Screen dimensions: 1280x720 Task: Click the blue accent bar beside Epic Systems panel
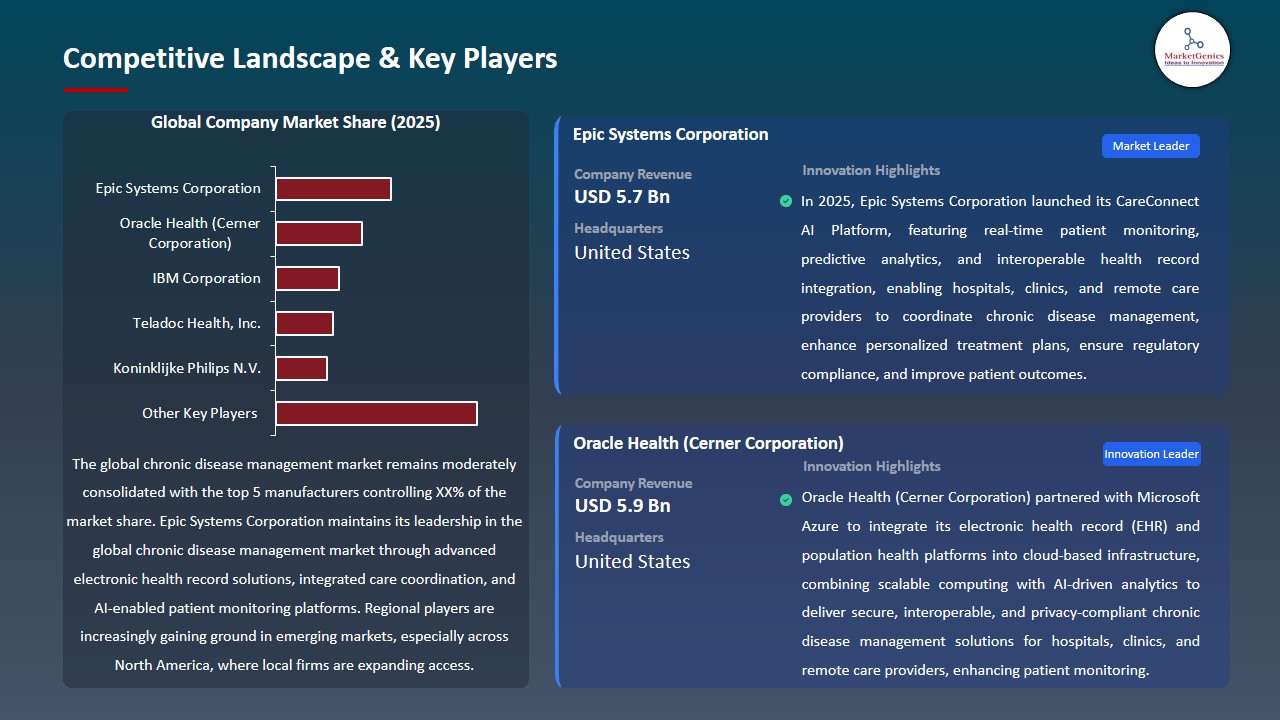558,255
